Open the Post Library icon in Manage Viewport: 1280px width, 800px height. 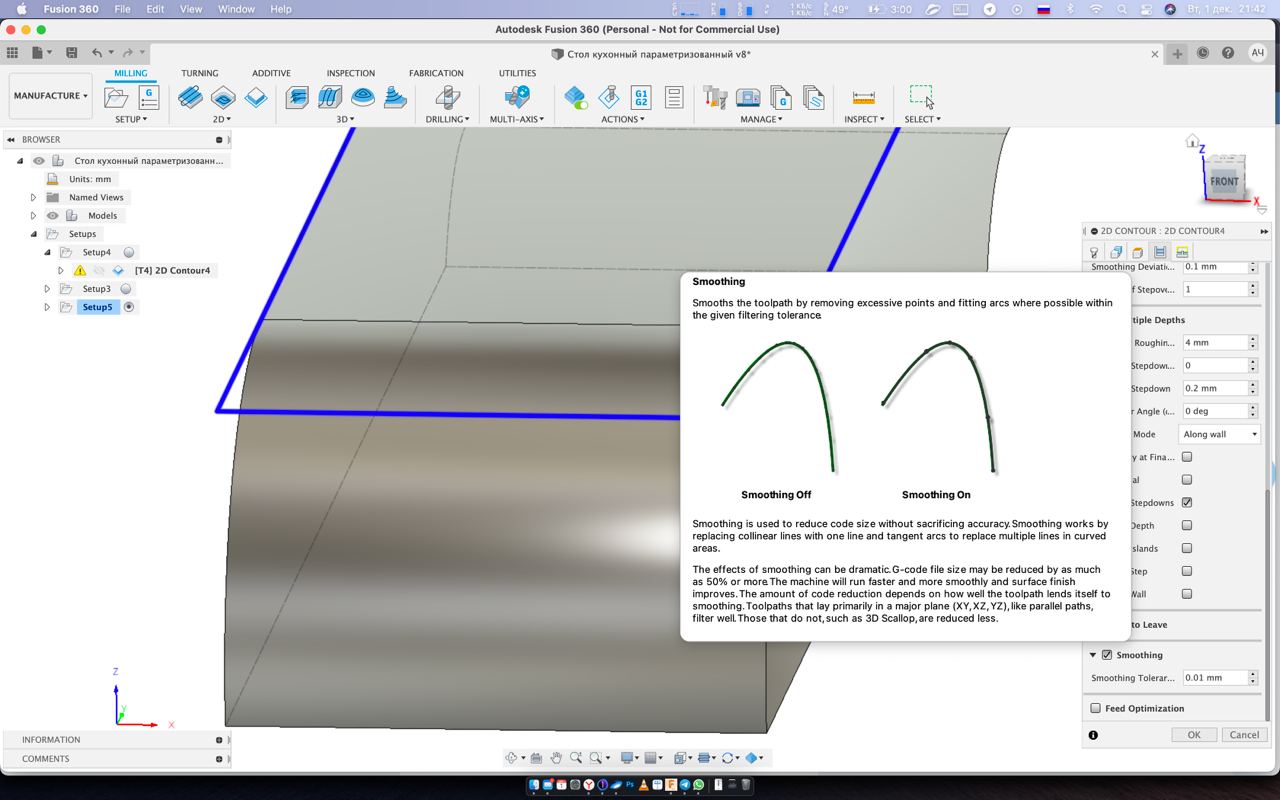tap(781, 97)
